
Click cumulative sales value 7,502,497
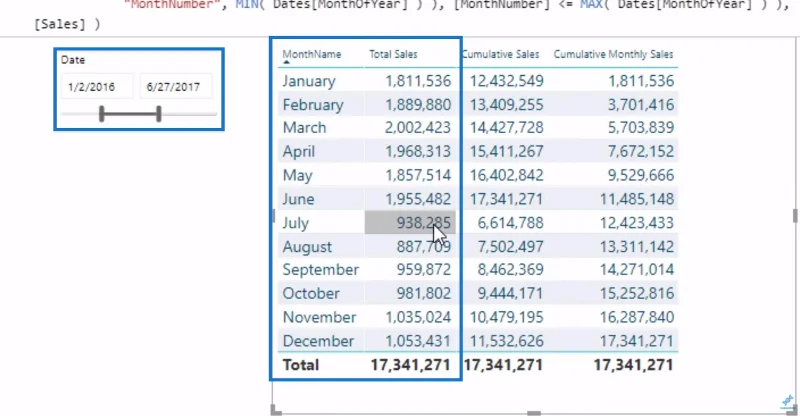click(x=510, y=247)
